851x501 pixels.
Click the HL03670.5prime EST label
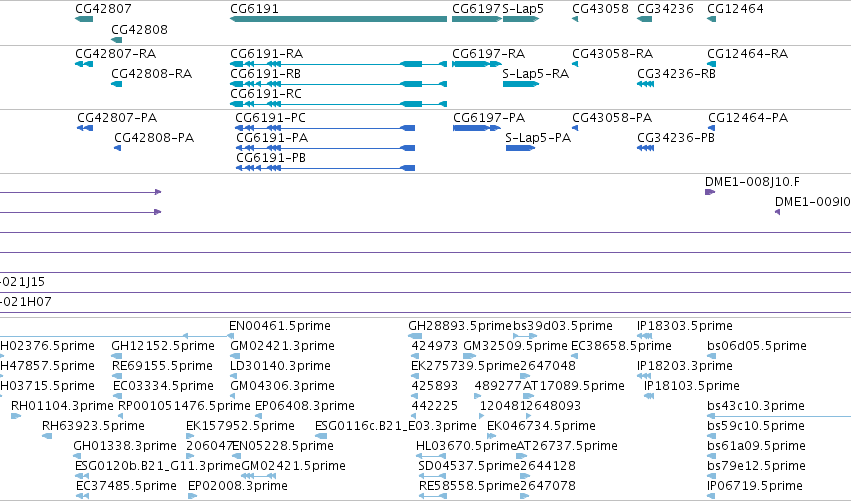(466, 446)
